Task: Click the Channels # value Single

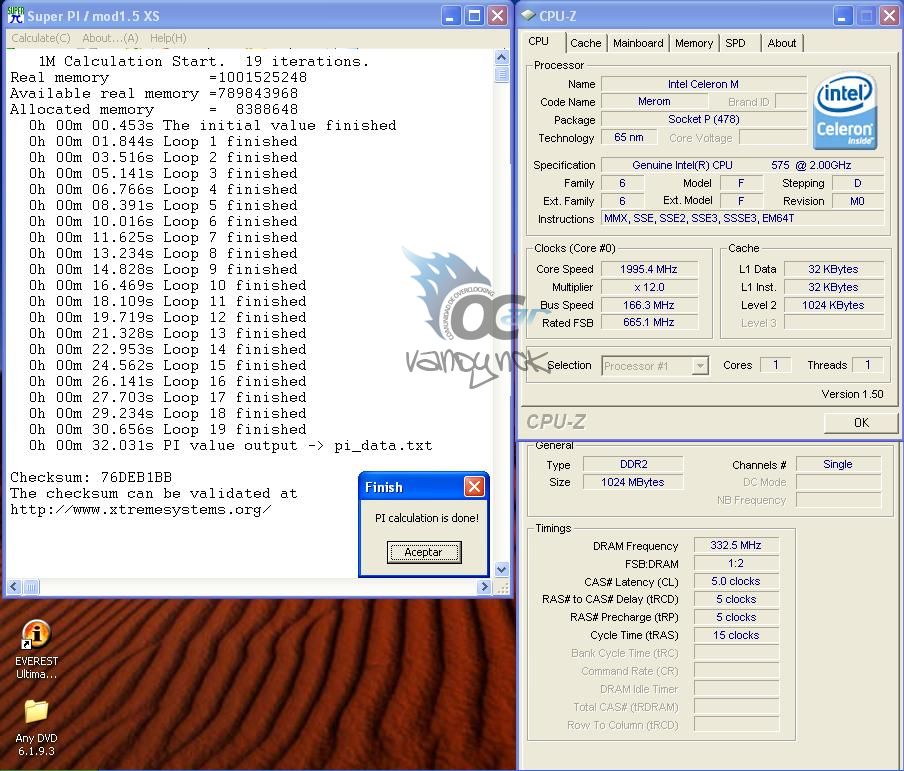Action: (x=838, y=464)
